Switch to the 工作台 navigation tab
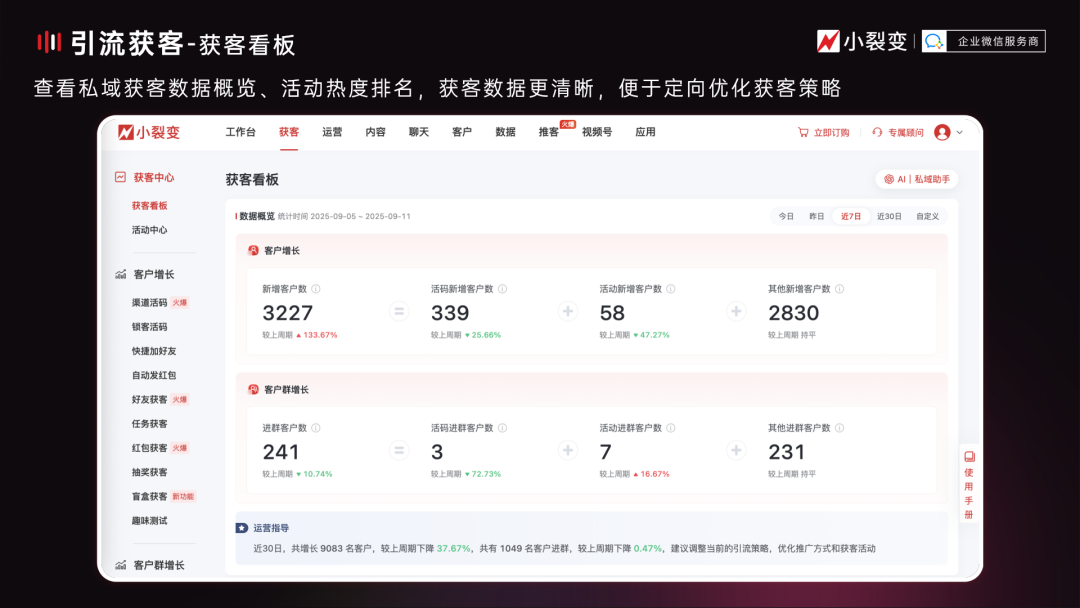 tap(243, 132)
